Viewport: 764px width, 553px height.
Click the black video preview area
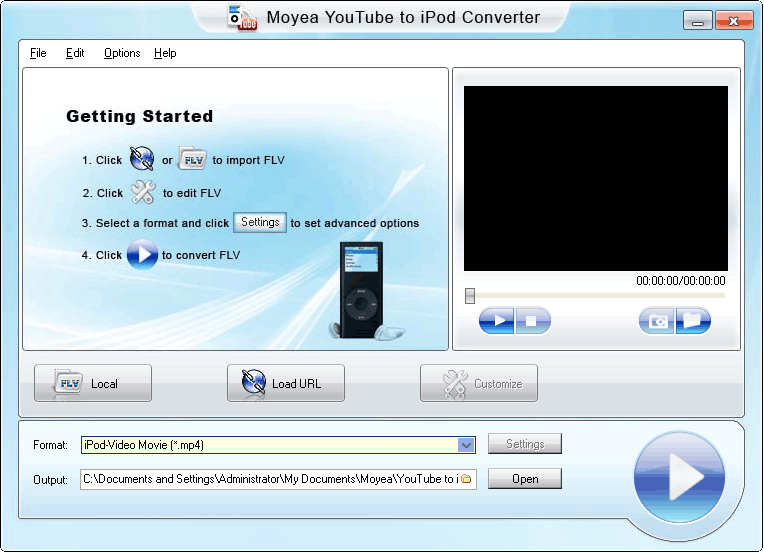595,178
